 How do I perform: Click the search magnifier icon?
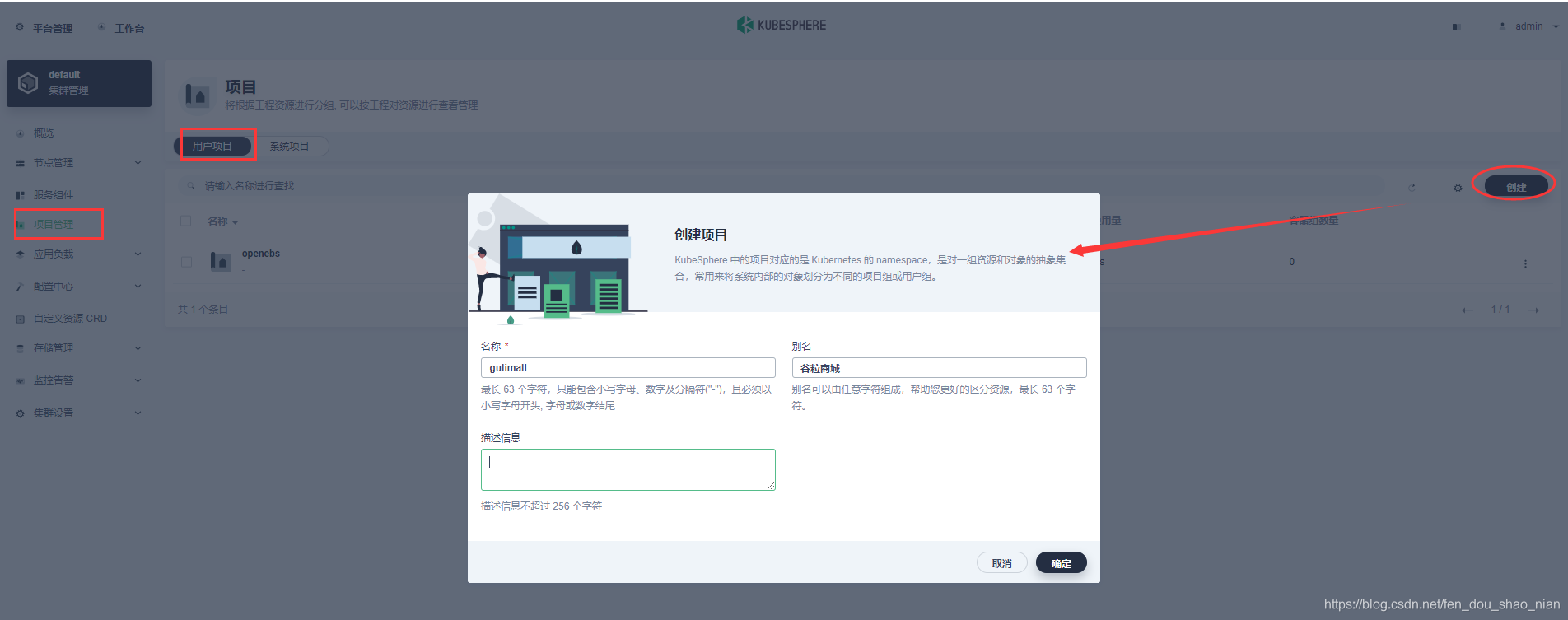pyautogui.click(x=190, y=186)
